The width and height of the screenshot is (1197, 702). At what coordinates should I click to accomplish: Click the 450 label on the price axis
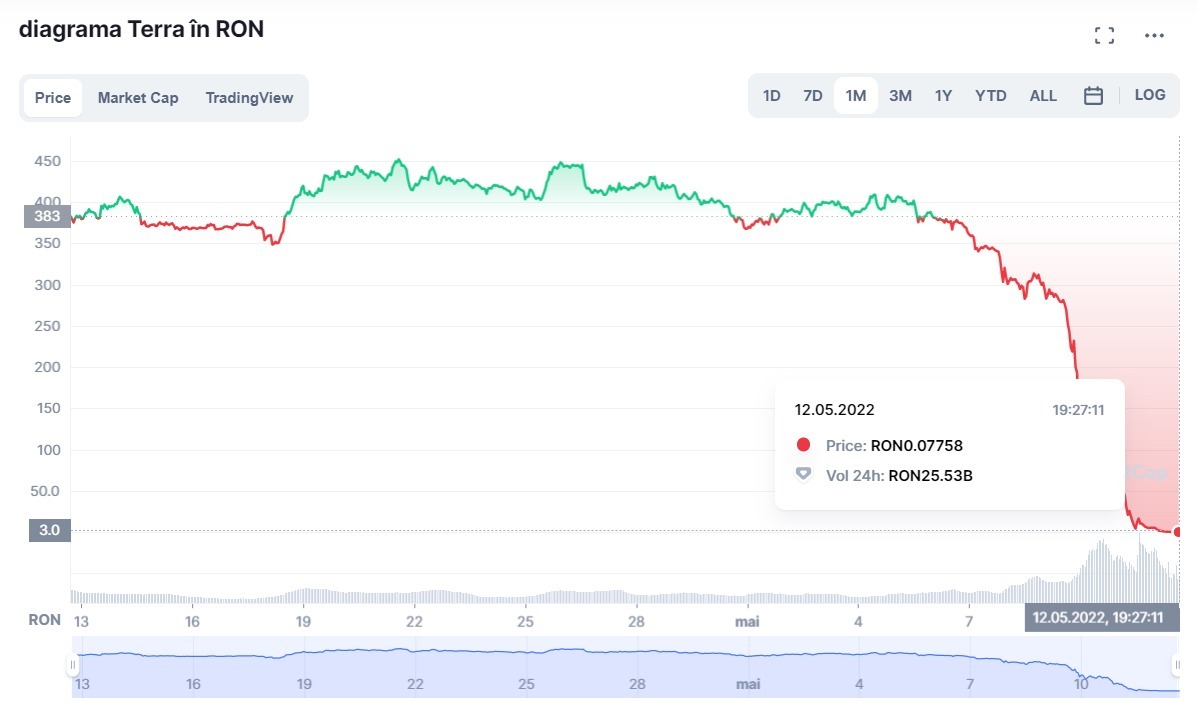(47, 161)
